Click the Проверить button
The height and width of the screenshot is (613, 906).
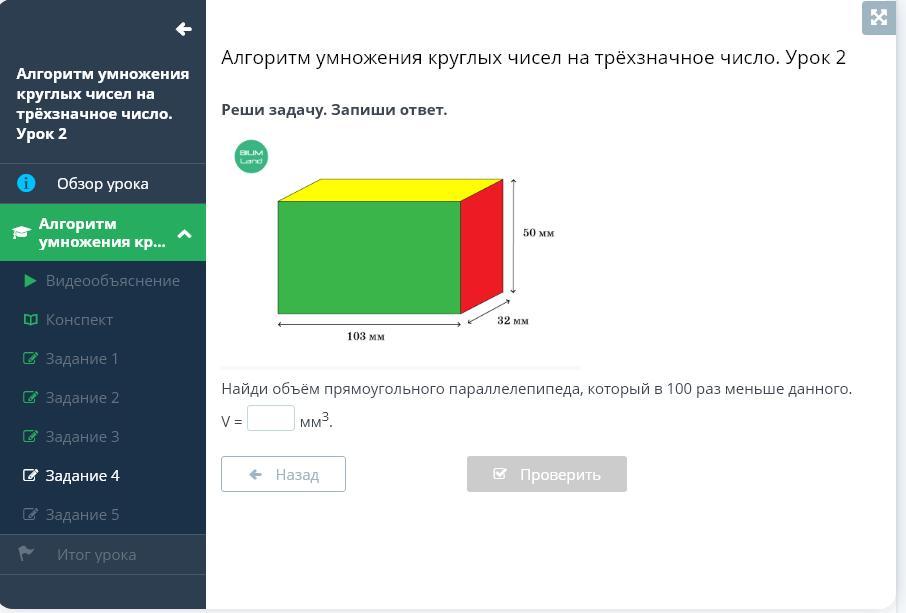547,474
